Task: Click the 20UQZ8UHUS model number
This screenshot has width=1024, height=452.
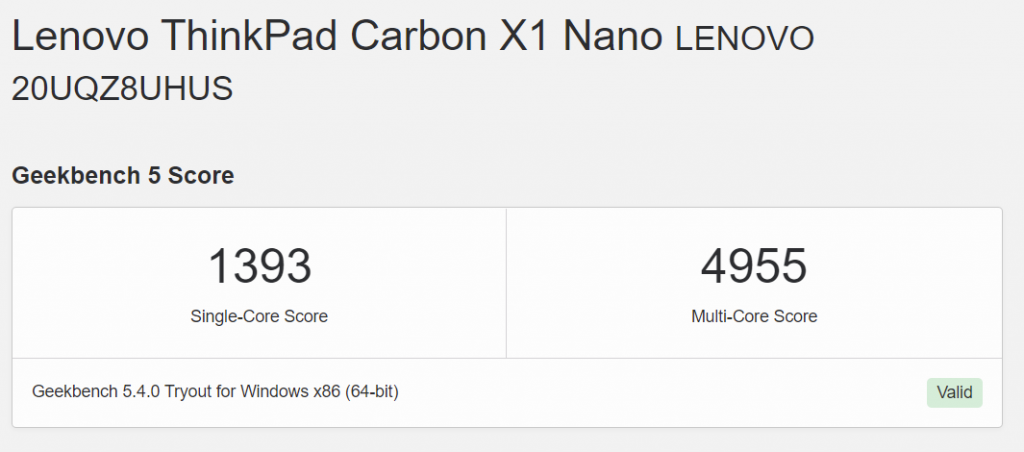Action: click(122, 89)
